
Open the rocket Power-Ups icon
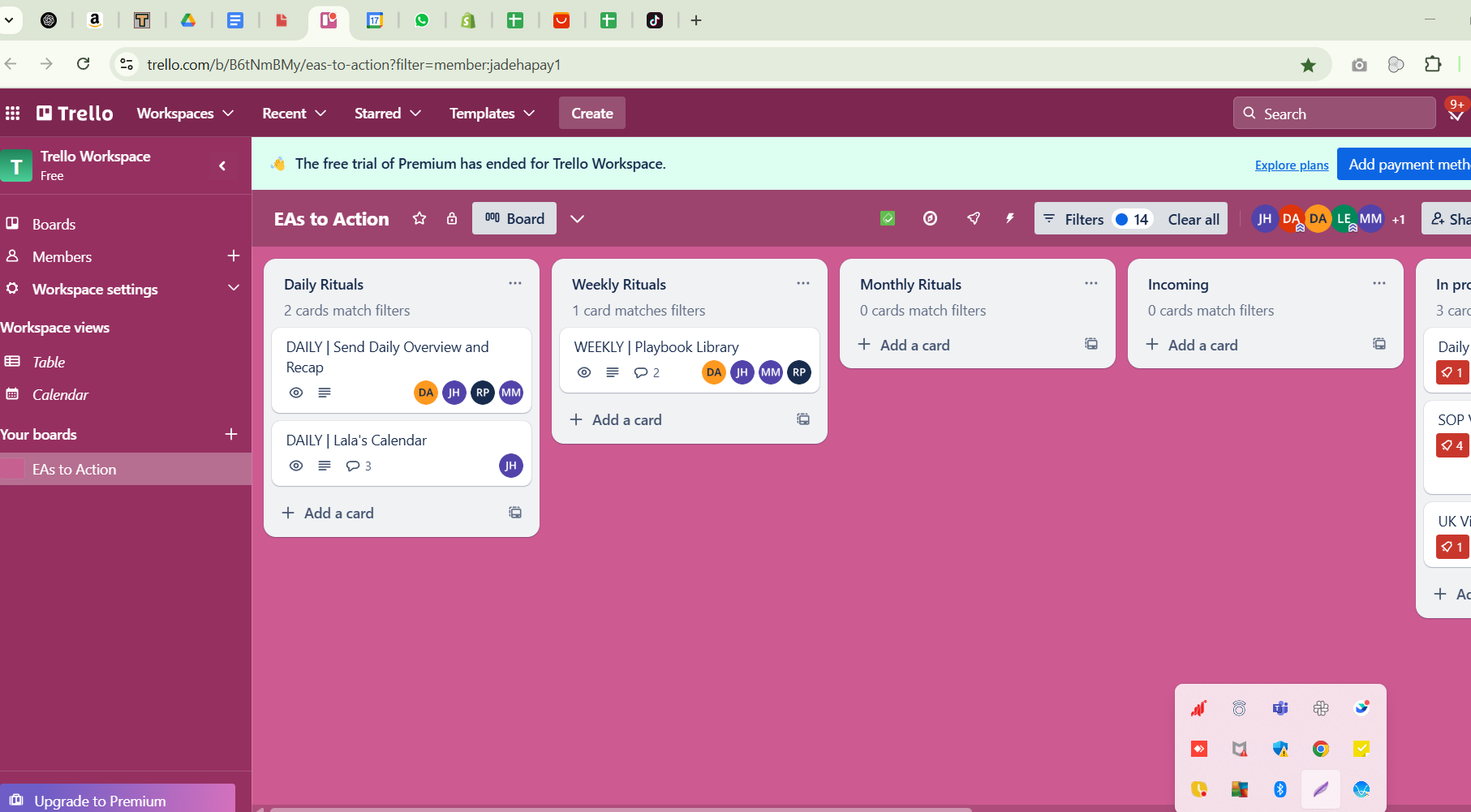974,218
